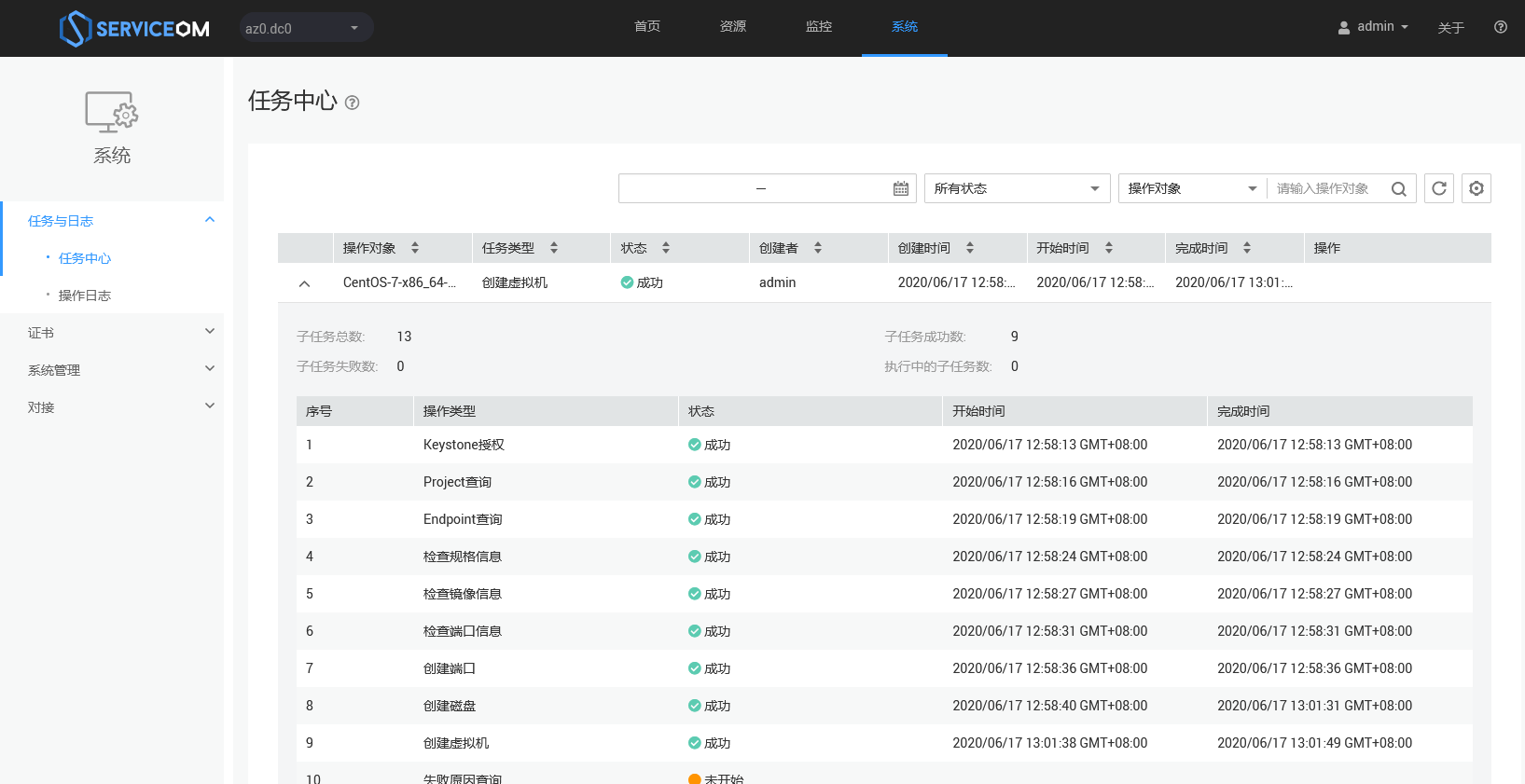Click success icon for 创建磁盘 subtask
This screenshot has height=784, width=1525.
click(x=695, y=706)
